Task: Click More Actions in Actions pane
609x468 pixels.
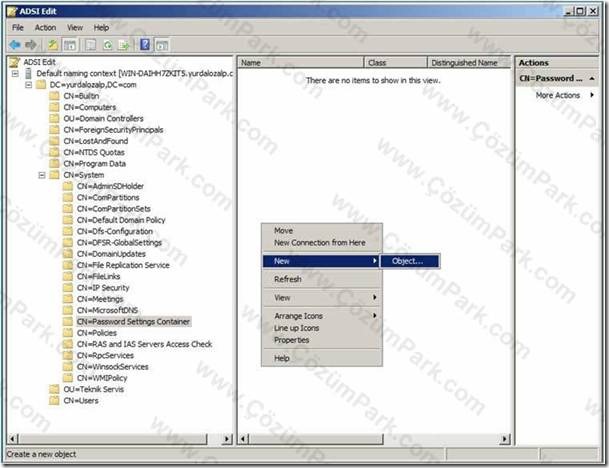Action: [x=557, y=95]
